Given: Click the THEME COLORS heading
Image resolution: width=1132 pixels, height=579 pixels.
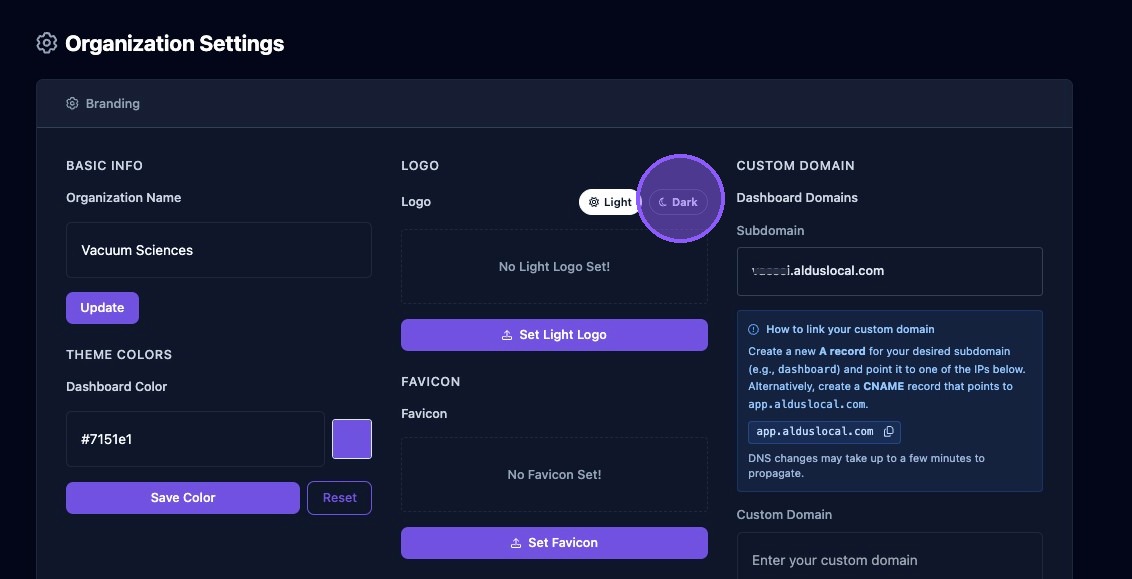Looking at the screenshot, I should [119, 354].
